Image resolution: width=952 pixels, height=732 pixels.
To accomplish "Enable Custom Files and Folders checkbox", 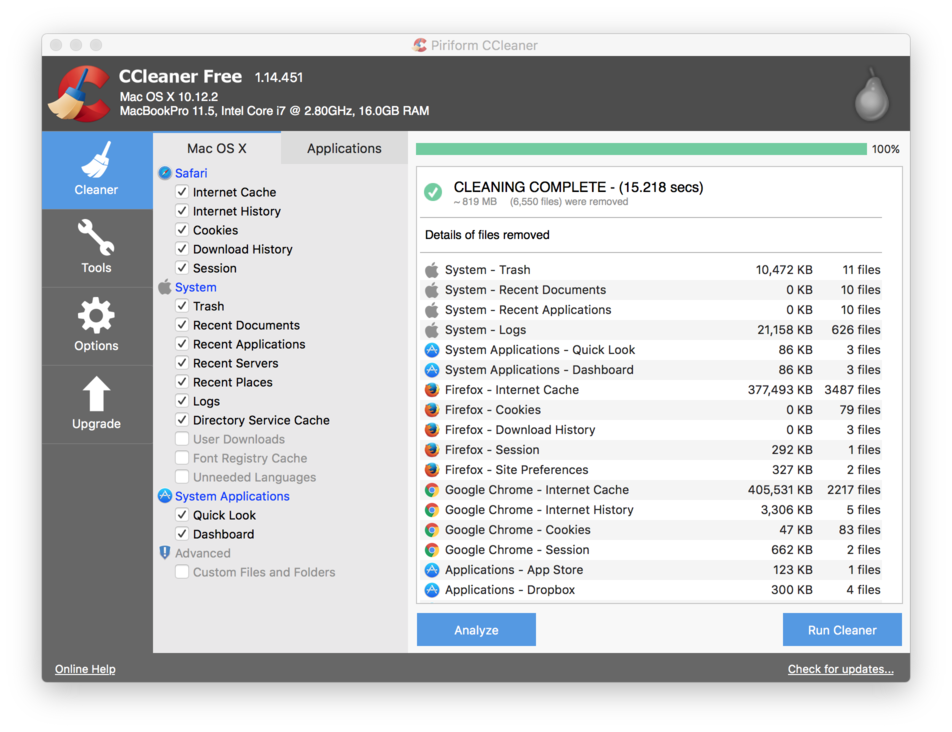I will (x=182, y=572).
